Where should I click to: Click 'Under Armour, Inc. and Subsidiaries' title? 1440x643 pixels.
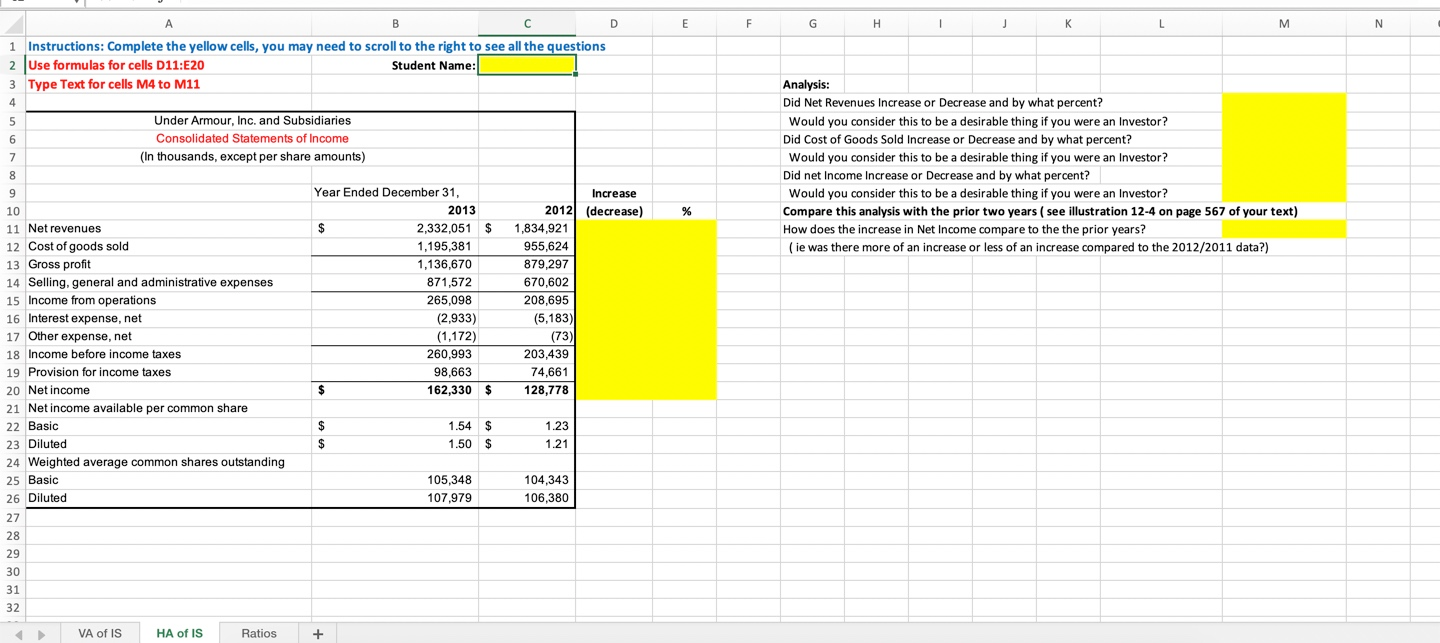(252, 120)
